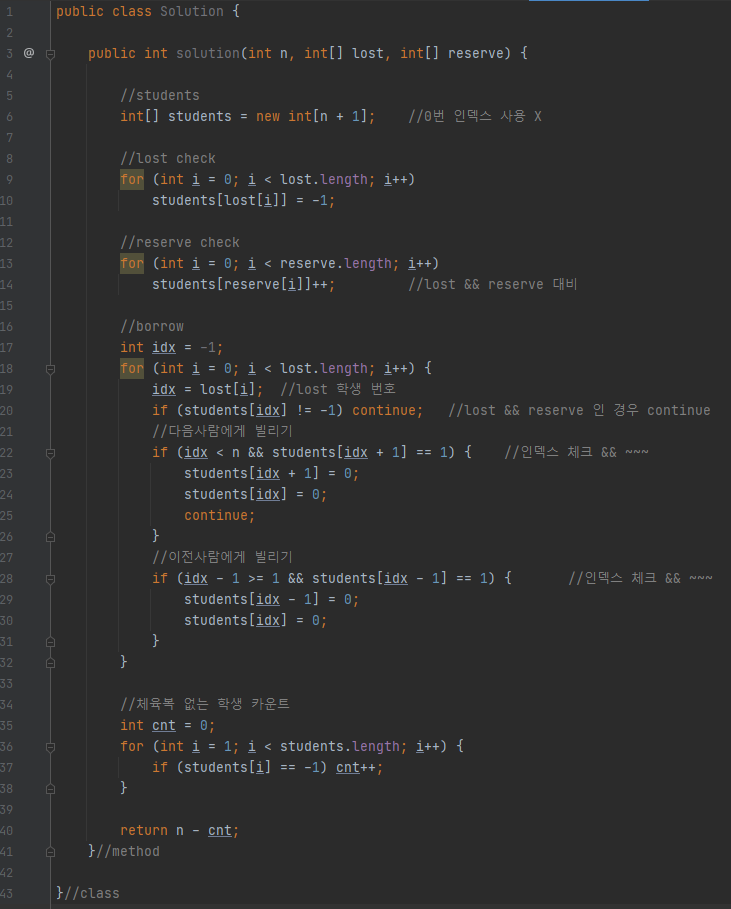
Task: Collapse the 'idx < n' if-block fold marker
Action: click(50, 453)
